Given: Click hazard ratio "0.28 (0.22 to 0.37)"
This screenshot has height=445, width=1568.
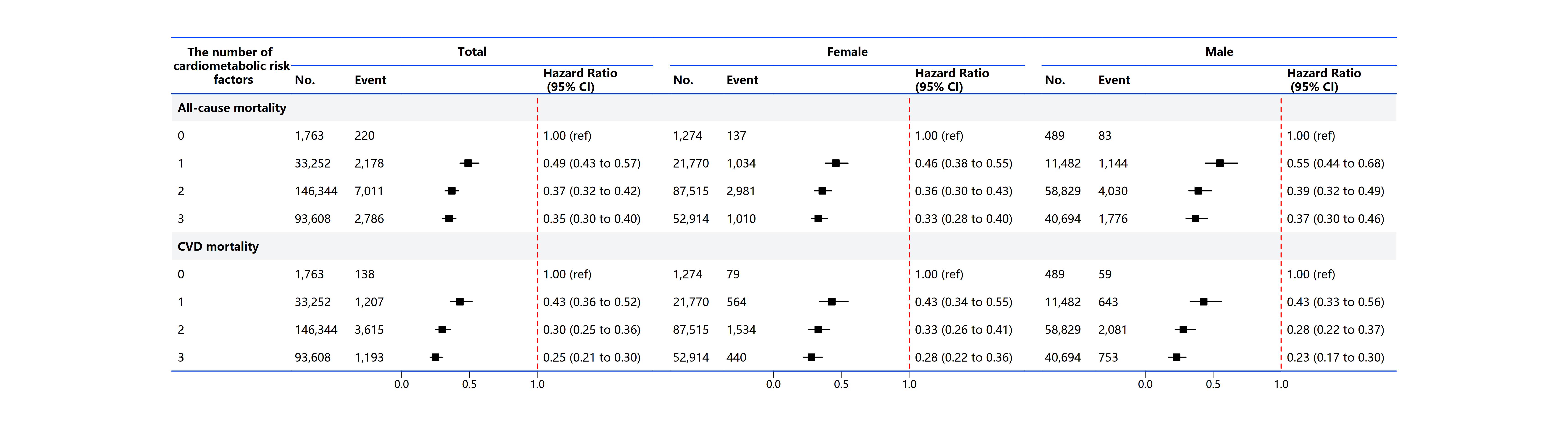Looking at the screenshot, I should 1335,330.
